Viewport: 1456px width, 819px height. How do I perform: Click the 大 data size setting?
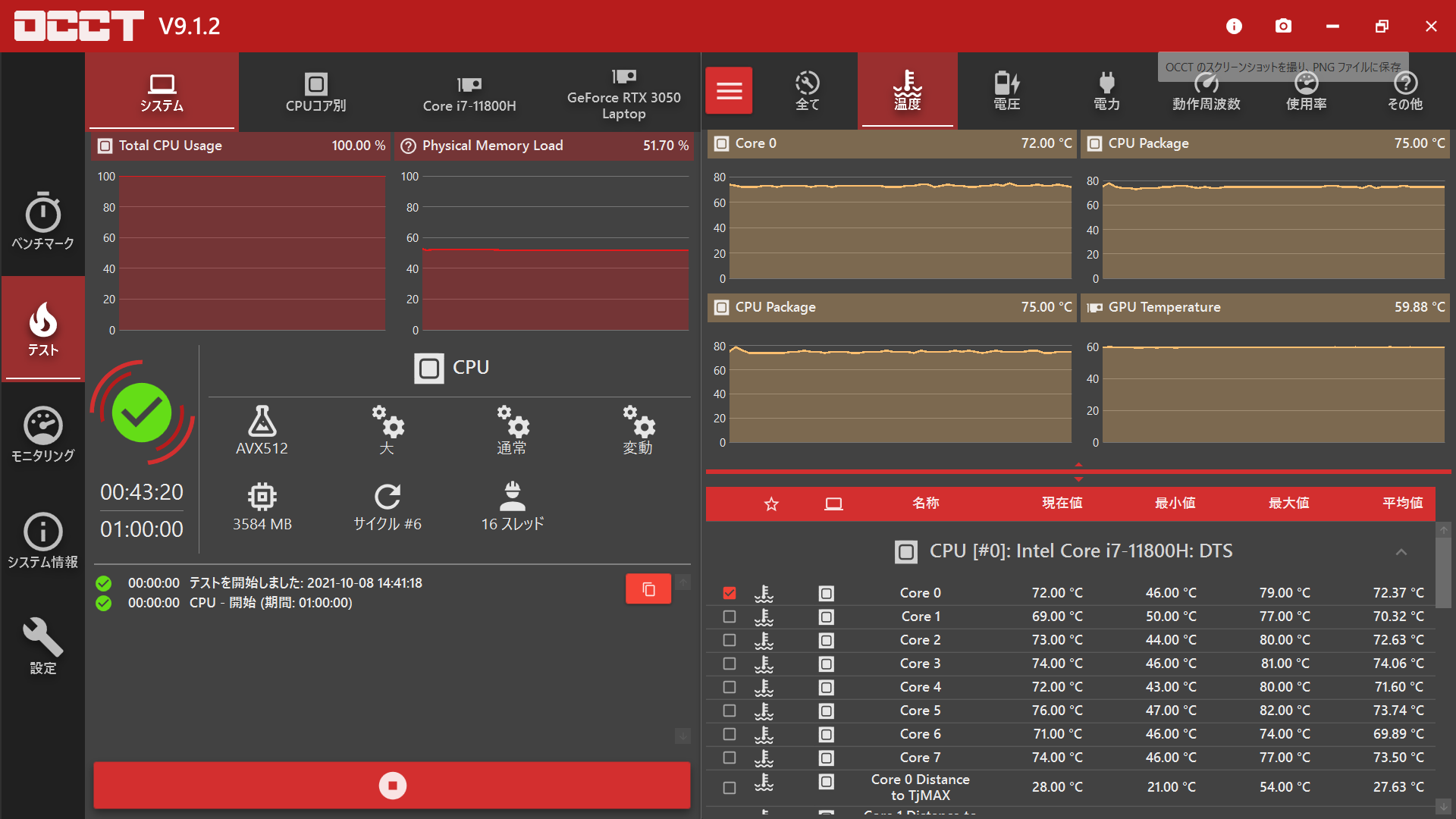(387, 429)
